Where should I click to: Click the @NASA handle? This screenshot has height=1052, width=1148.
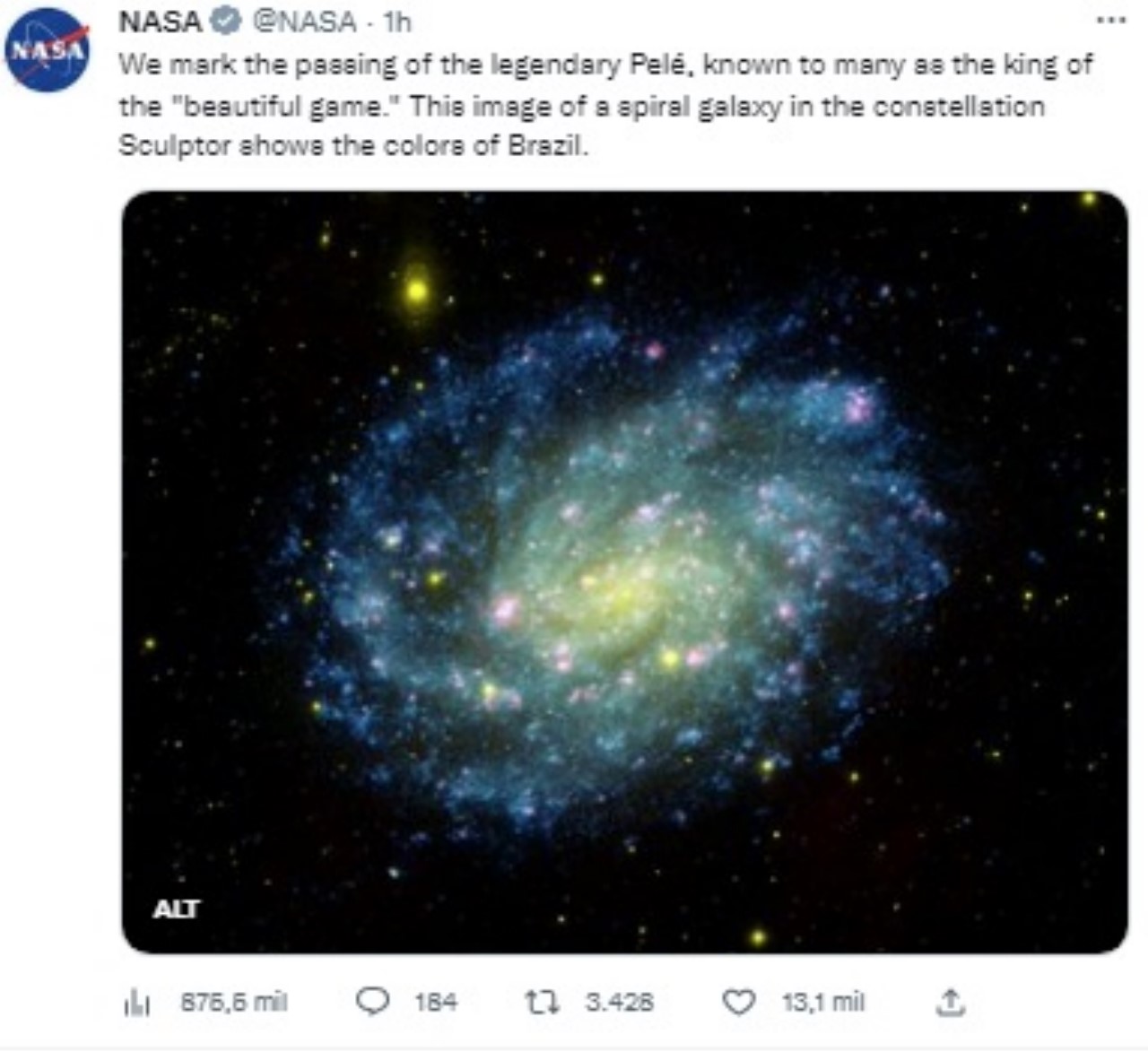pyautogui.click(x=304, y=22)
